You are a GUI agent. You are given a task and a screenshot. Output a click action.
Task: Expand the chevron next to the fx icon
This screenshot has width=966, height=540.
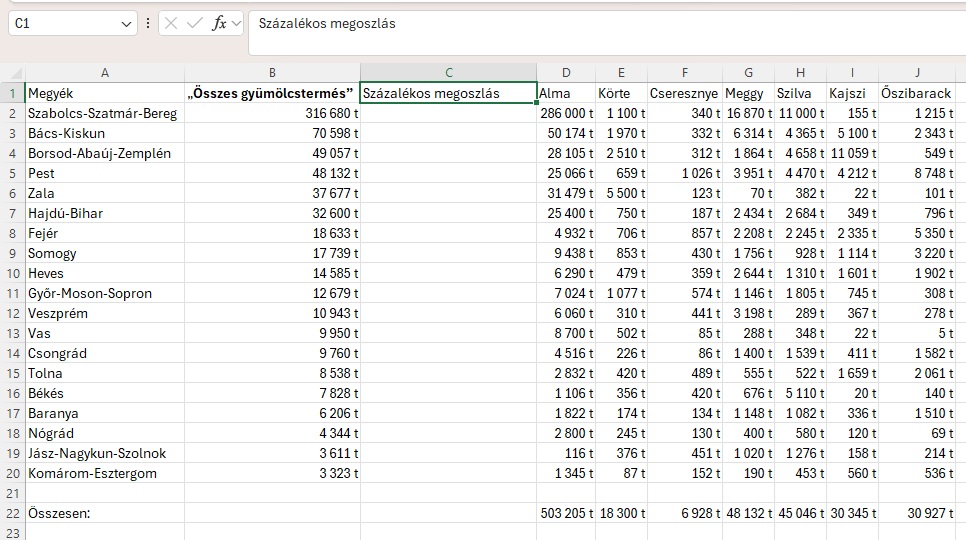237,23
